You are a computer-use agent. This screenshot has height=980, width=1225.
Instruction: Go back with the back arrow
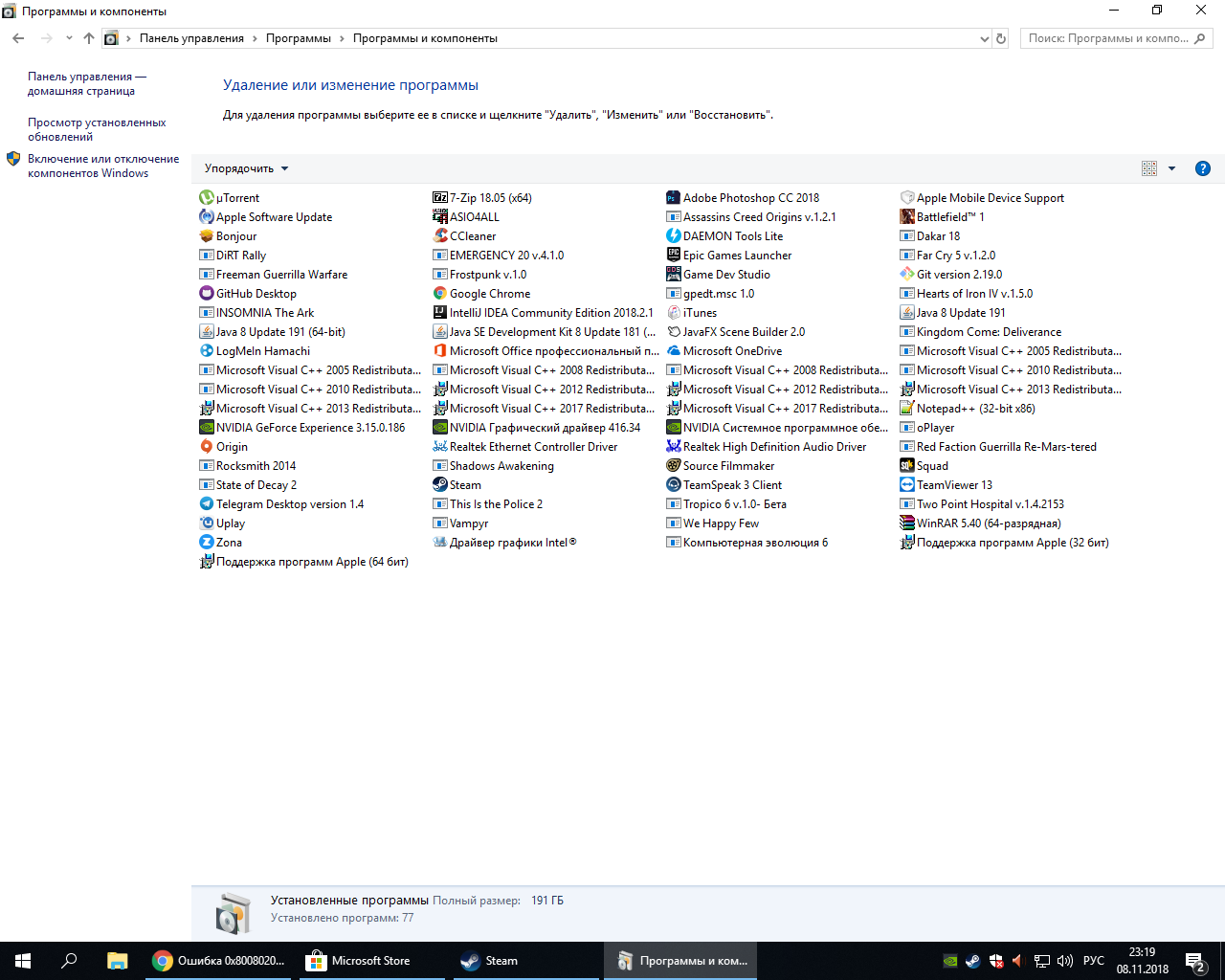pos(18,38)
